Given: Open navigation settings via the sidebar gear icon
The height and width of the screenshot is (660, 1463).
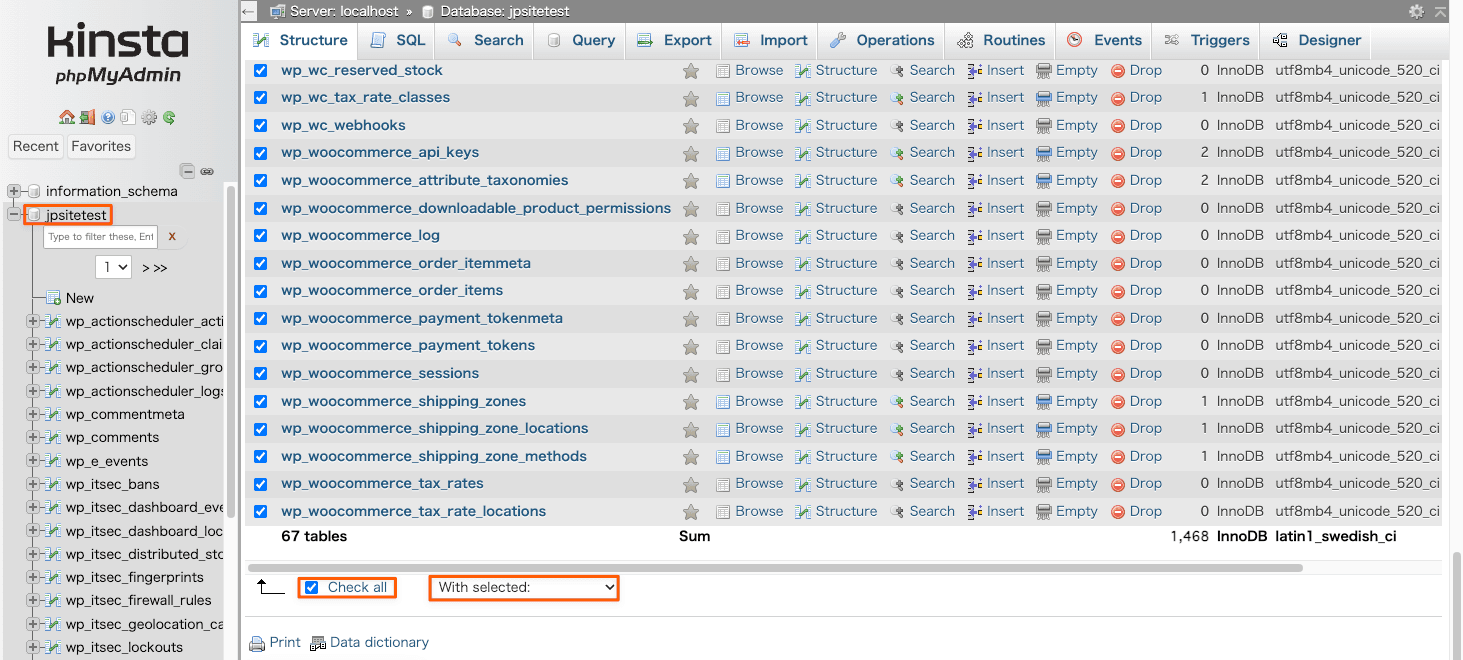Looking at the screenshot, I should click(x=149, y=118).
